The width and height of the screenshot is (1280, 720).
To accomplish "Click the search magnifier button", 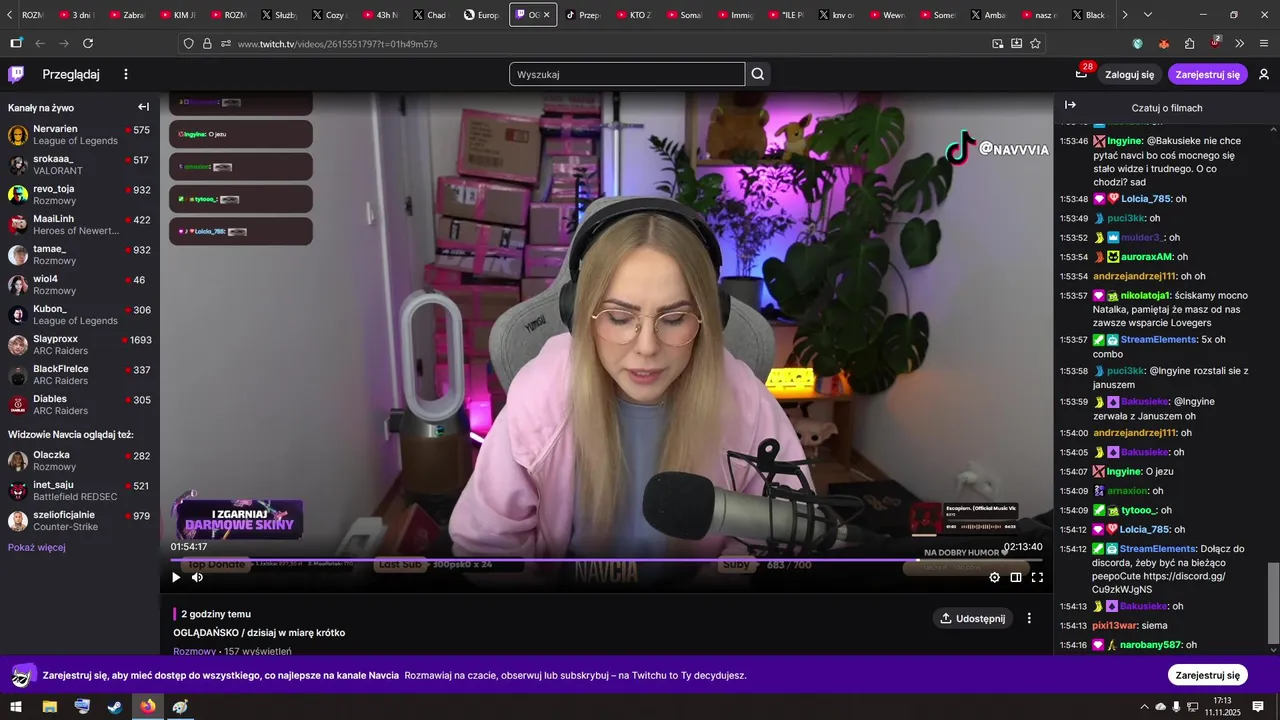I will pos(758,74).
